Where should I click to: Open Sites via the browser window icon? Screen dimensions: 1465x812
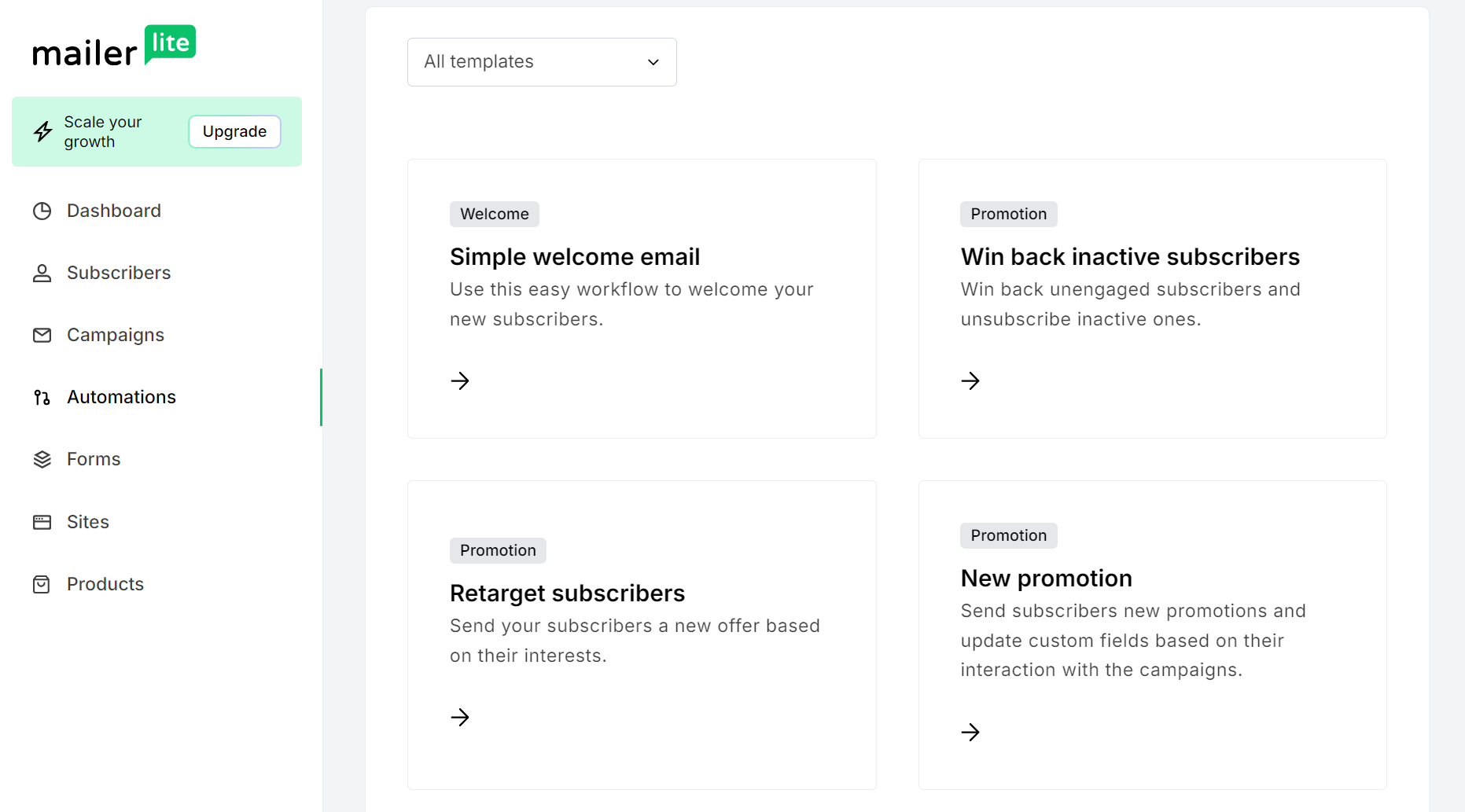click(x=42, y=521)
